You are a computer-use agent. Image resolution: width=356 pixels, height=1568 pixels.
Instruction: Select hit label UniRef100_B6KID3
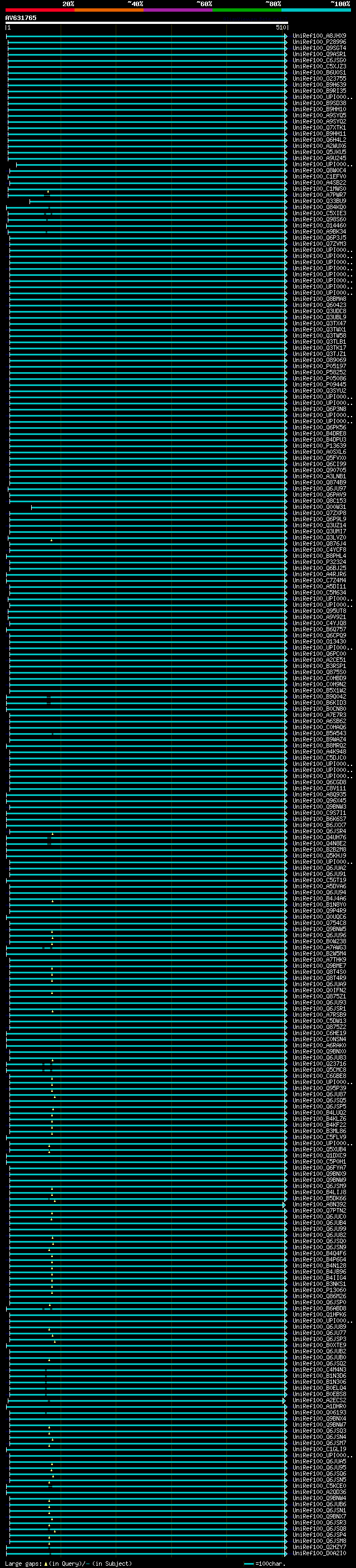pos(319,703)
